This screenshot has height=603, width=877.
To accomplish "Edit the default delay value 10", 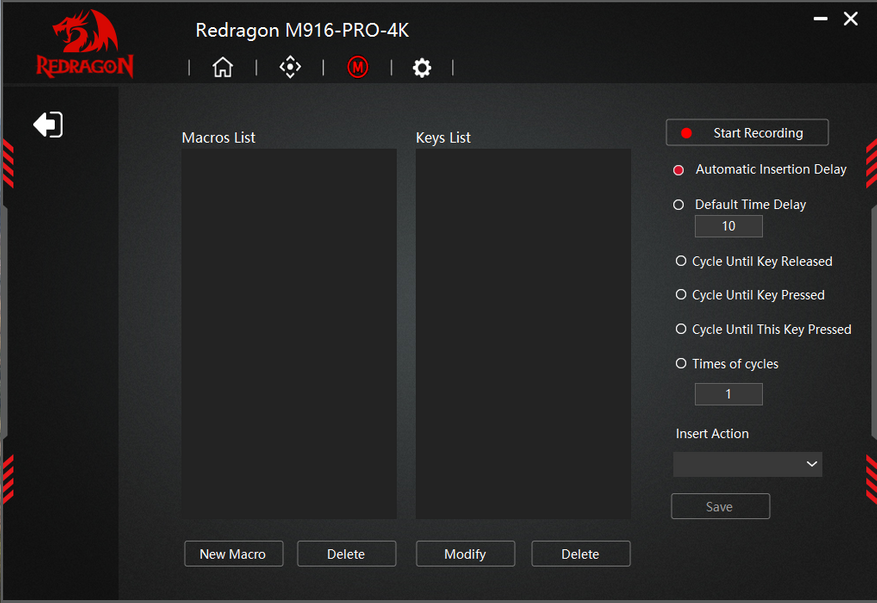I will [x=728, y=226].
